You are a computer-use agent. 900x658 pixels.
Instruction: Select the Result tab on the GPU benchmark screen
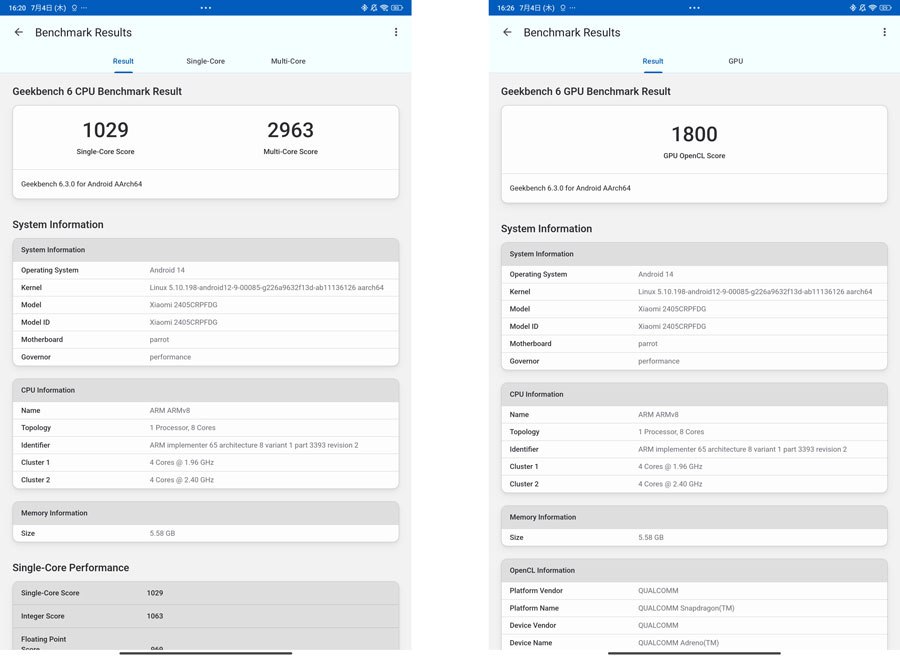(x=653, y=61)
